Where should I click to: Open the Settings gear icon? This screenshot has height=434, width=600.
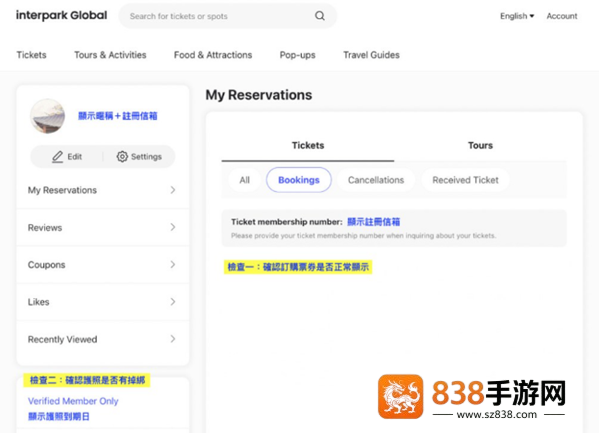(x=122, y=157)
